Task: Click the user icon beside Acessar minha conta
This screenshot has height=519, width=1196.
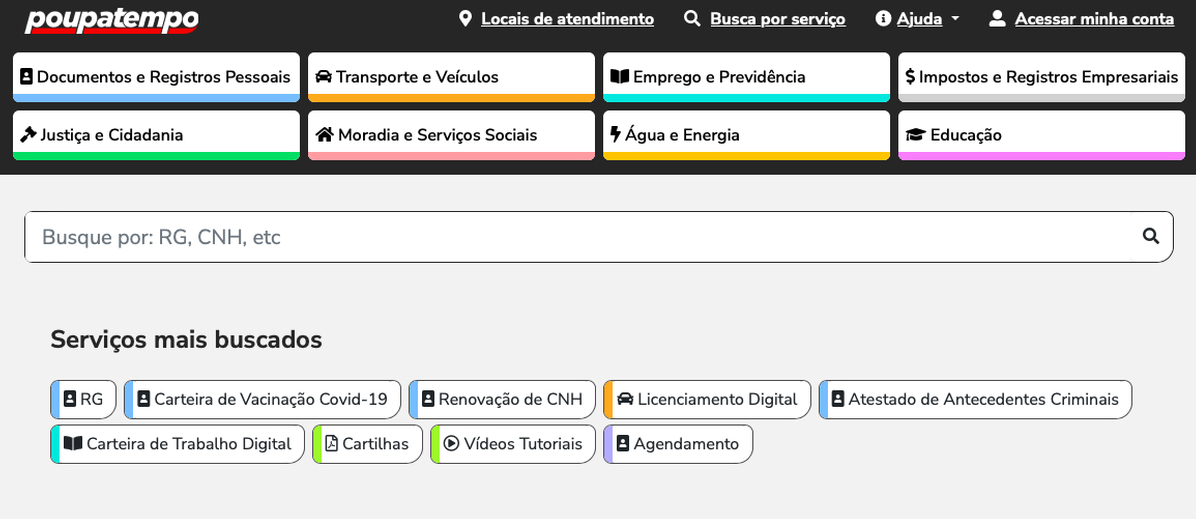Action: pyautogui.click(x=997, y=19)
